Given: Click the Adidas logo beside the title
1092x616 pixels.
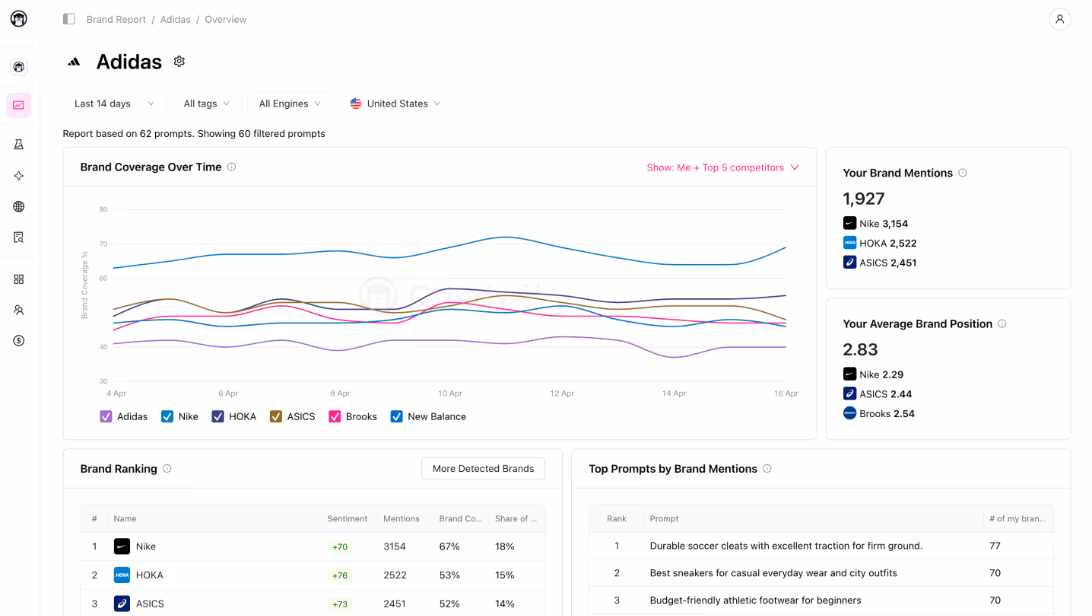Looking at the screenshot, I should click(x=74, y=62).
